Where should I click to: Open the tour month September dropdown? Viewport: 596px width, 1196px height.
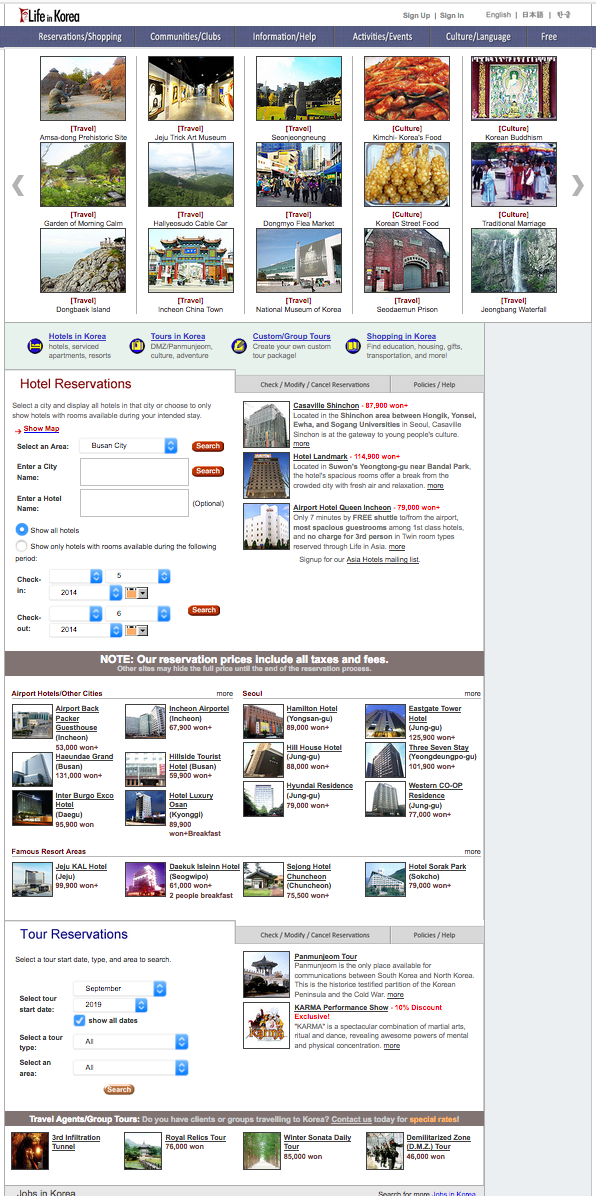click(x=120, y=989)
